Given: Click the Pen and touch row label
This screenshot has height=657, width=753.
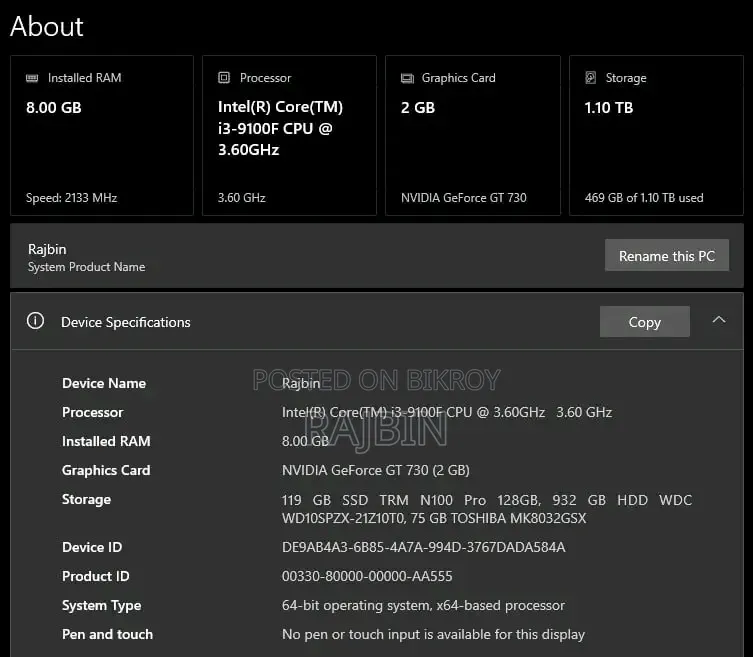Looking at the screenshot, I should 107,634.
